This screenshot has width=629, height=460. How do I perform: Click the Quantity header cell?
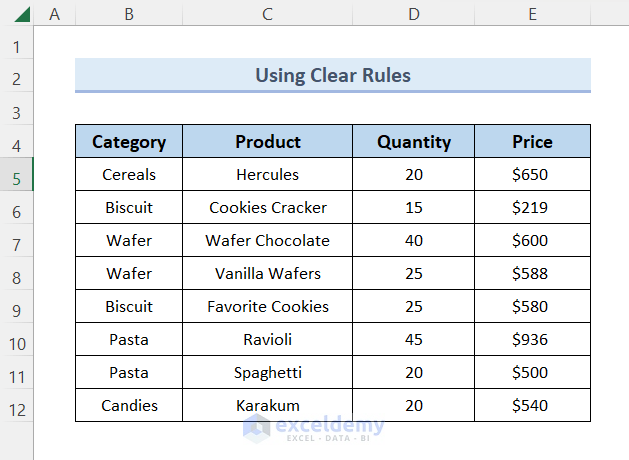[414, 142]
